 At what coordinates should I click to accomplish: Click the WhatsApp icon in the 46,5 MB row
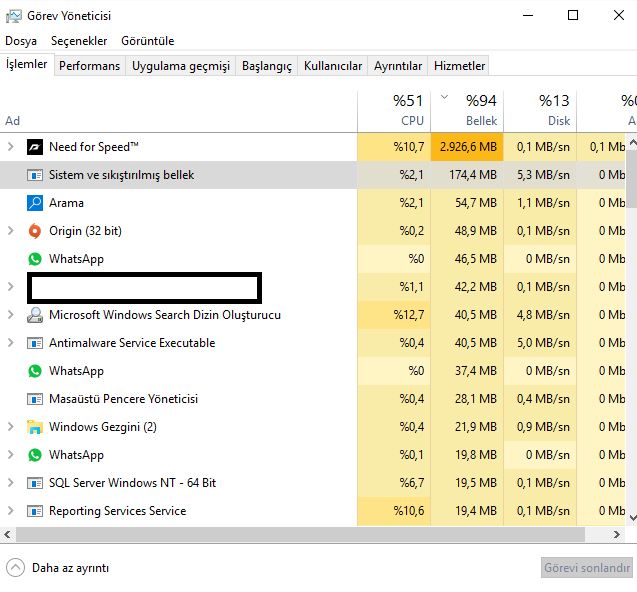[35, 259]
